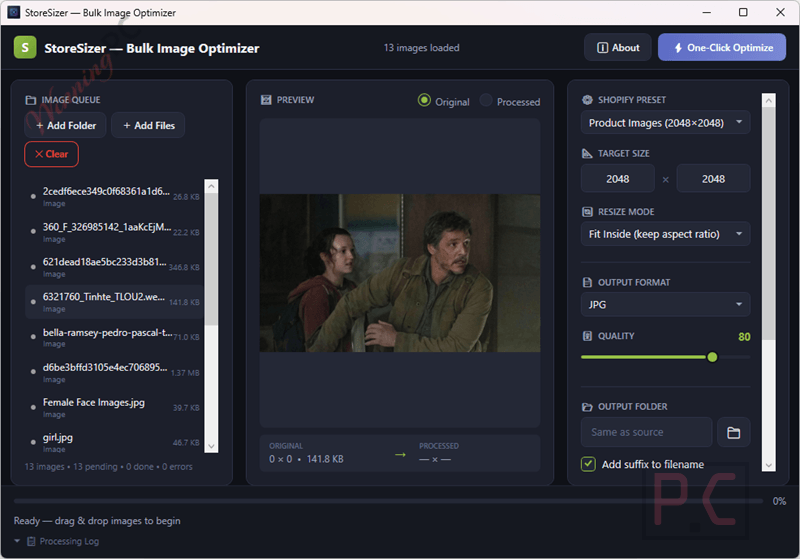This screenshot has width=800, height=559.
Task: Select 6321760_Tinhte_TLOU2 image in queue
Action: tap(115, 302)
